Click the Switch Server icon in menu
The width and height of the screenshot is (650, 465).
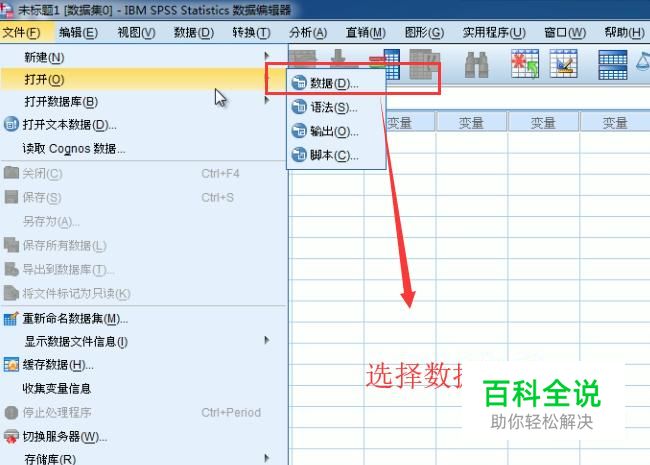click(x=11, y=437)
